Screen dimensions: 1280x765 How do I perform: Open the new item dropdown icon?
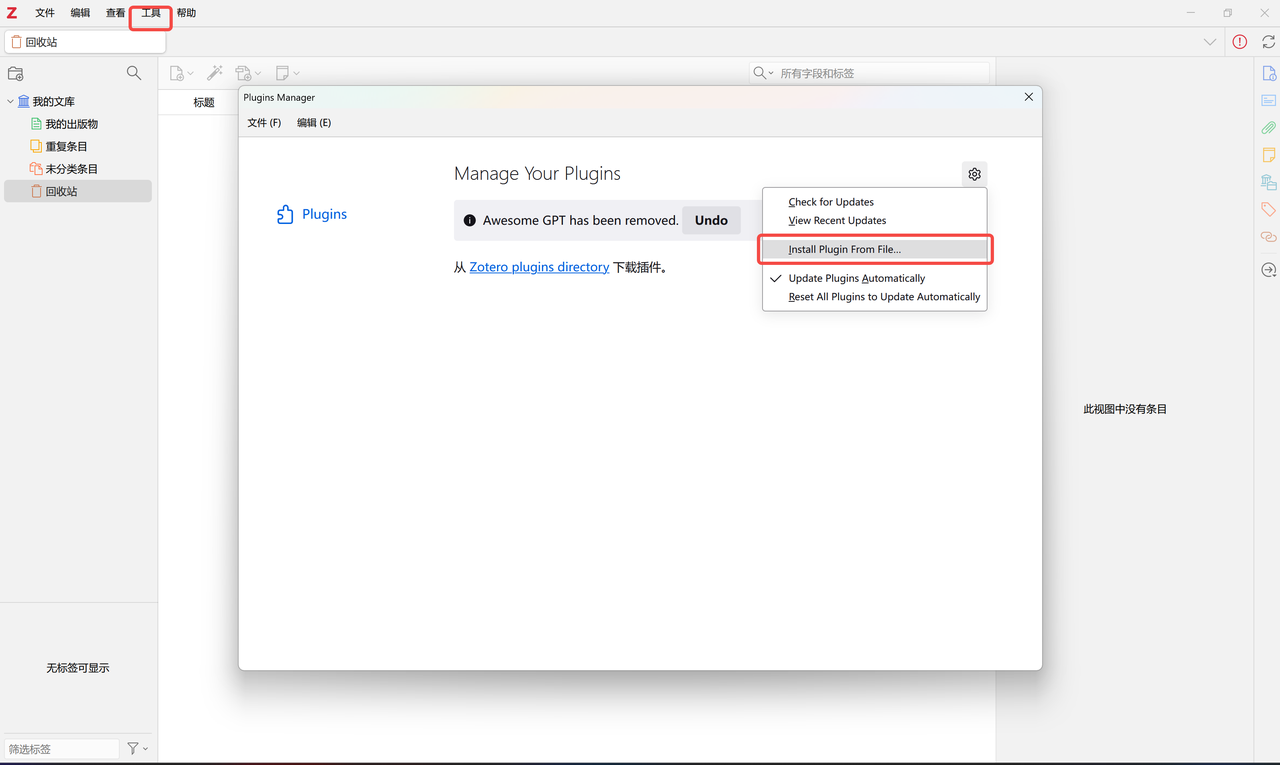[x=181, y=73]
